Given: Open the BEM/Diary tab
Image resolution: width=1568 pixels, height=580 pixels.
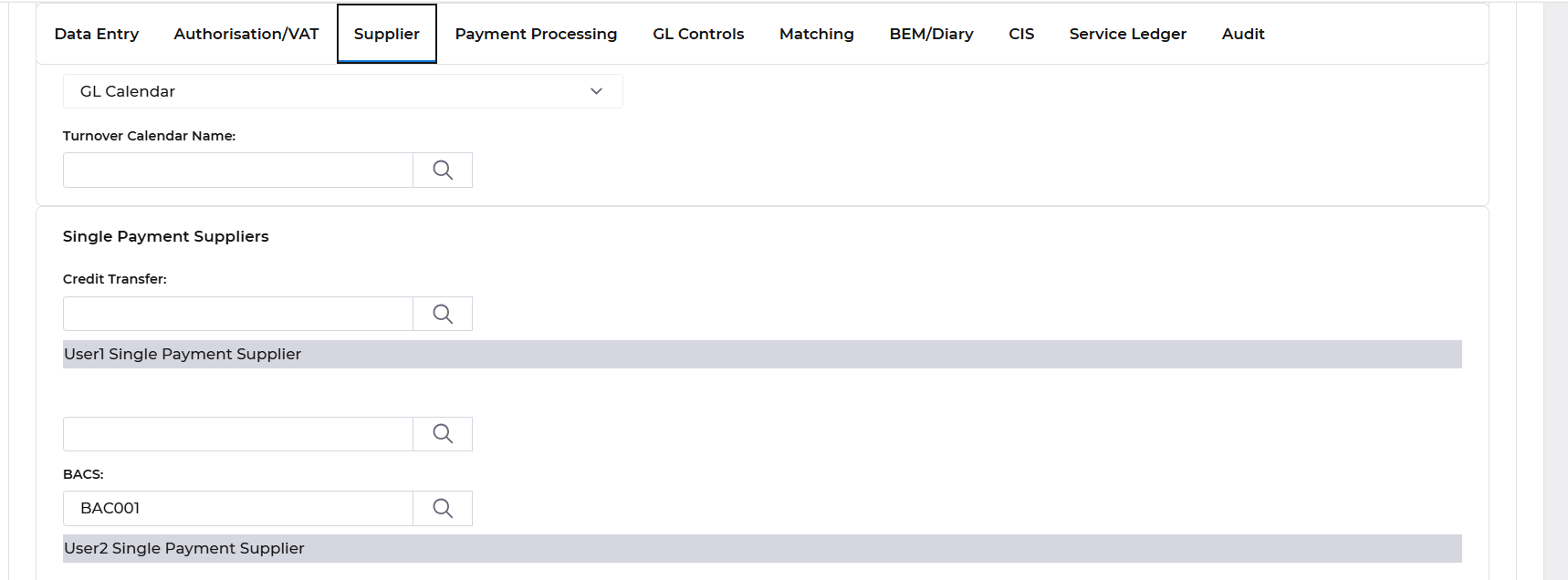Looking at the screenshot, I should pos(932,34).
